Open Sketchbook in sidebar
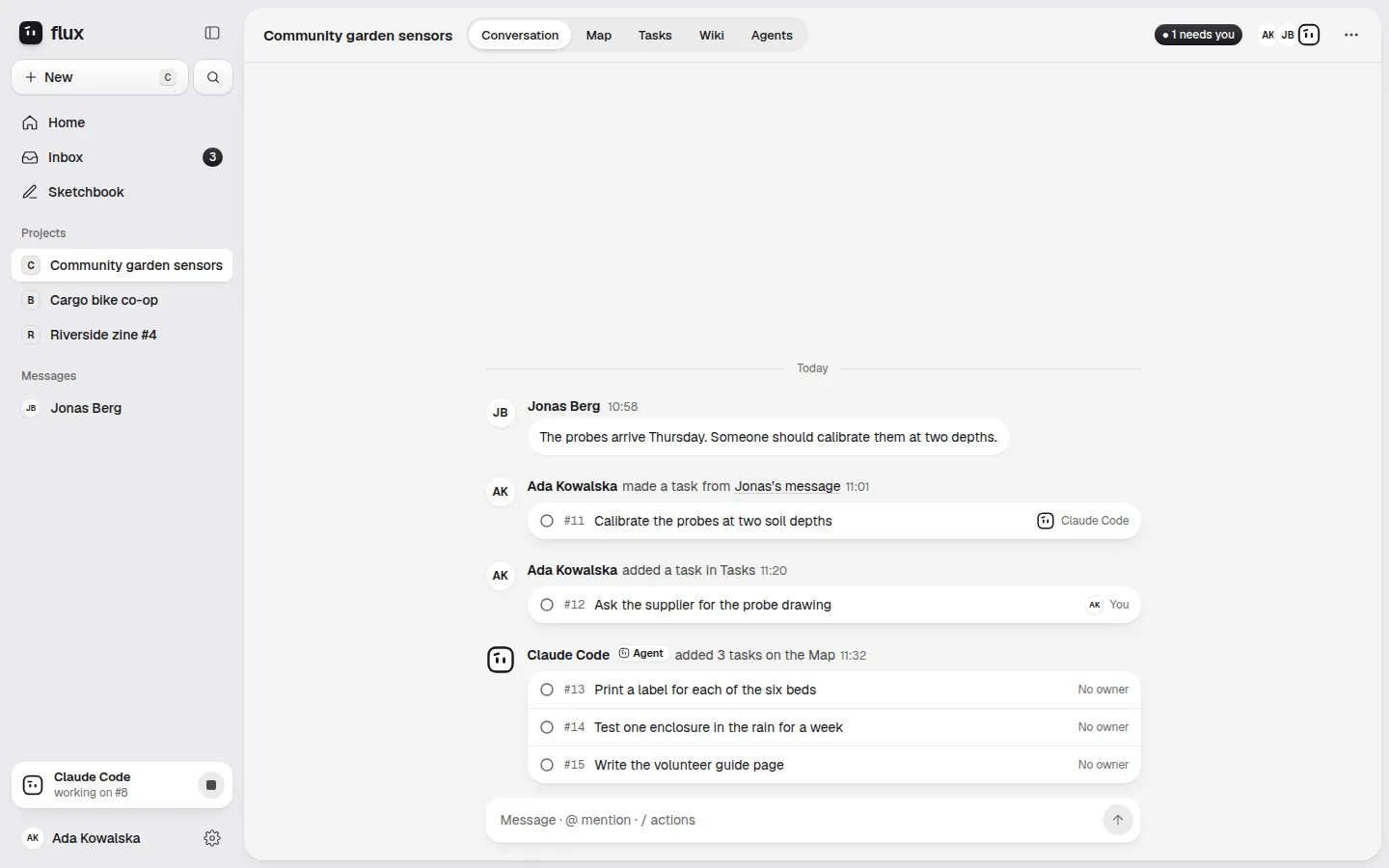 [122, 192]
